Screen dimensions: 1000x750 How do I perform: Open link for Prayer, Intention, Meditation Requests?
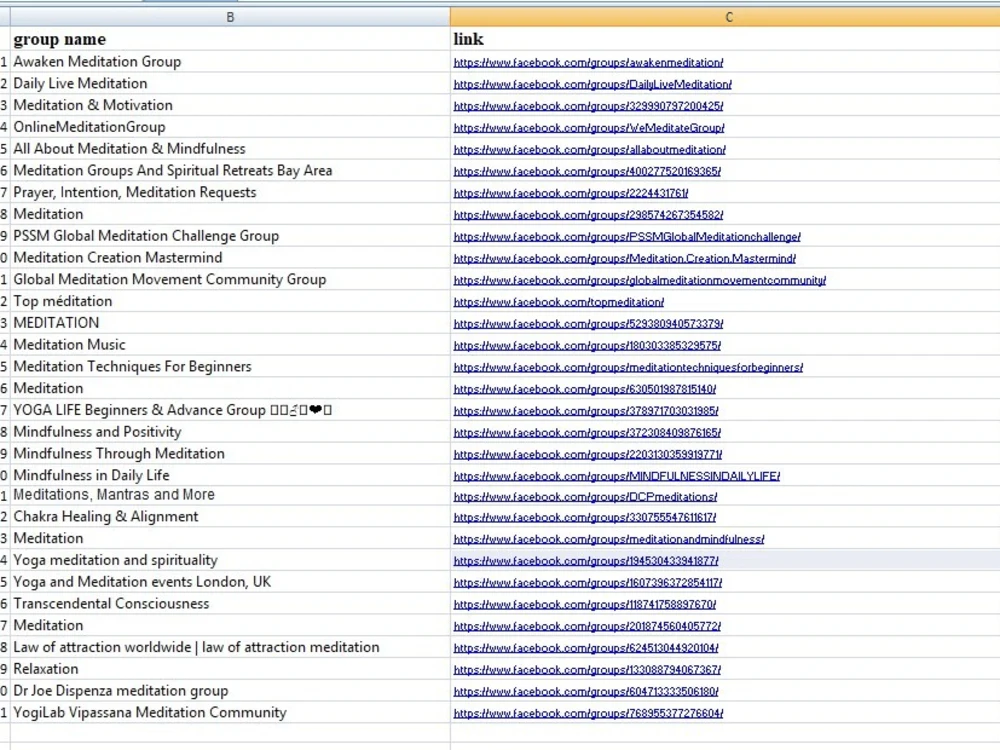click(x=571, y=193)
